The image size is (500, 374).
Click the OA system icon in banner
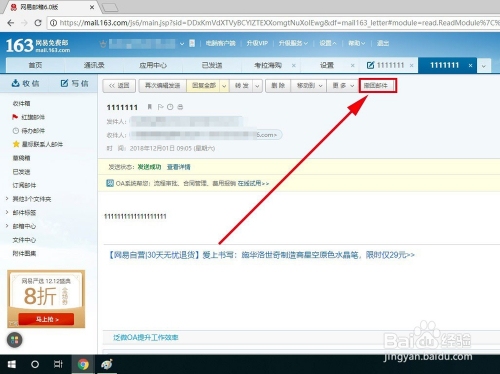click(110, 183)
